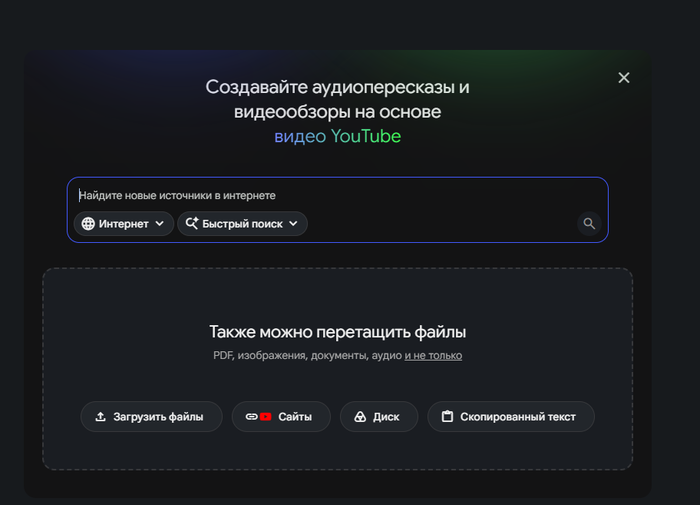Add a source via Сайты button
This screenshot has height=505, width=700.
[x=281, y=417]
